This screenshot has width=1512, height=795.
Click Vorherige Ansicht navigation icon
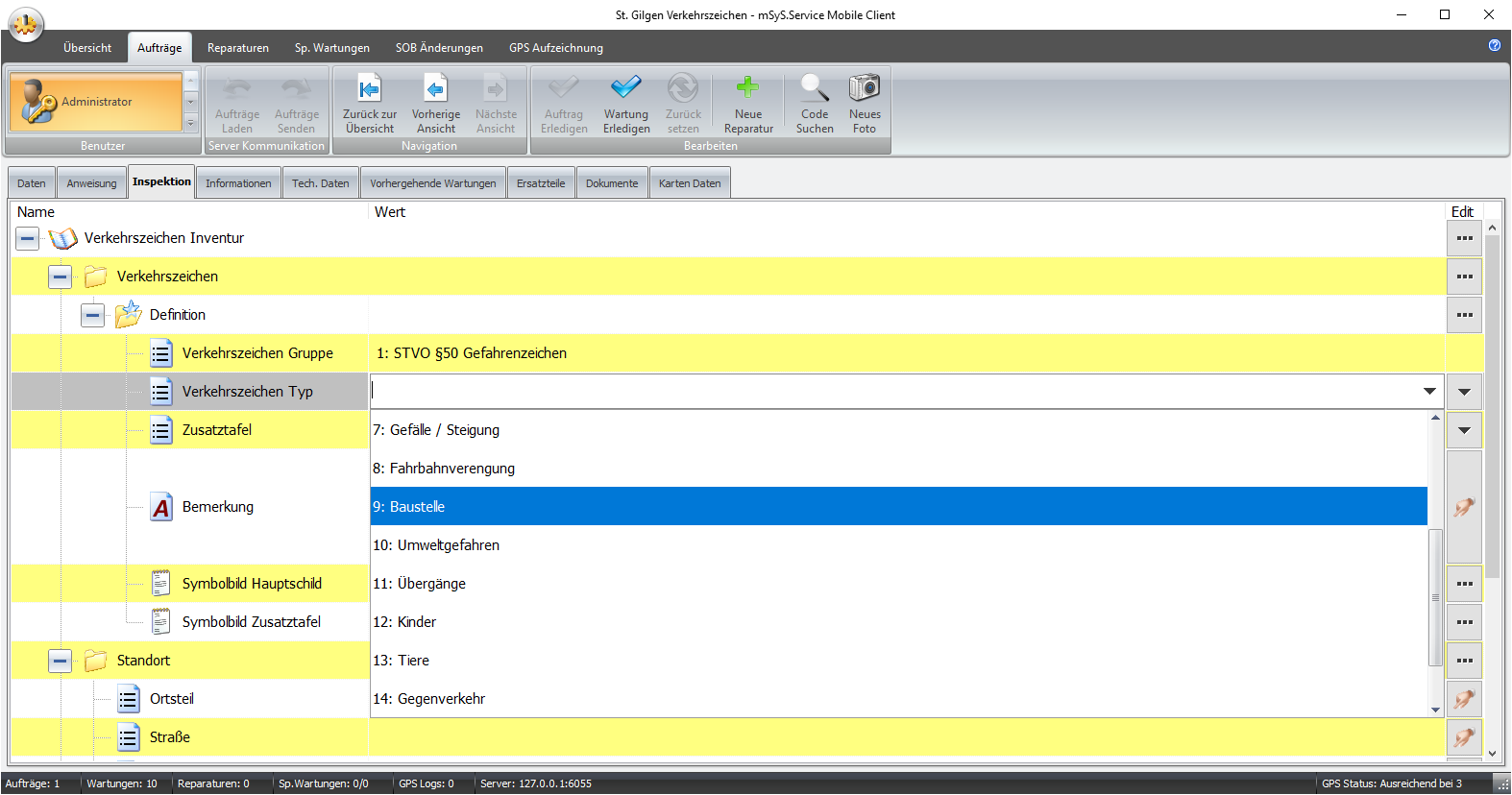tap(435, 90)
